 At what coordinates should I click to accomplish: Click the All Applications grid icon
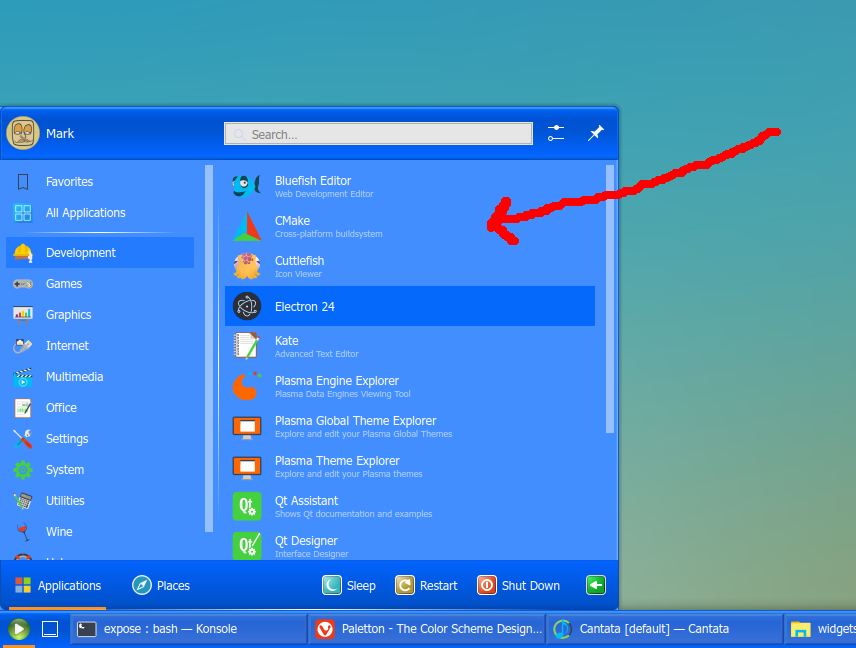click(x=23, y=213)
